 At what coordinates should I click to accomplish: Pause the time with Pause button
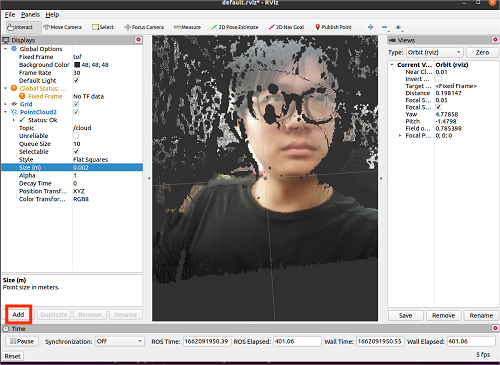point(22,341)
